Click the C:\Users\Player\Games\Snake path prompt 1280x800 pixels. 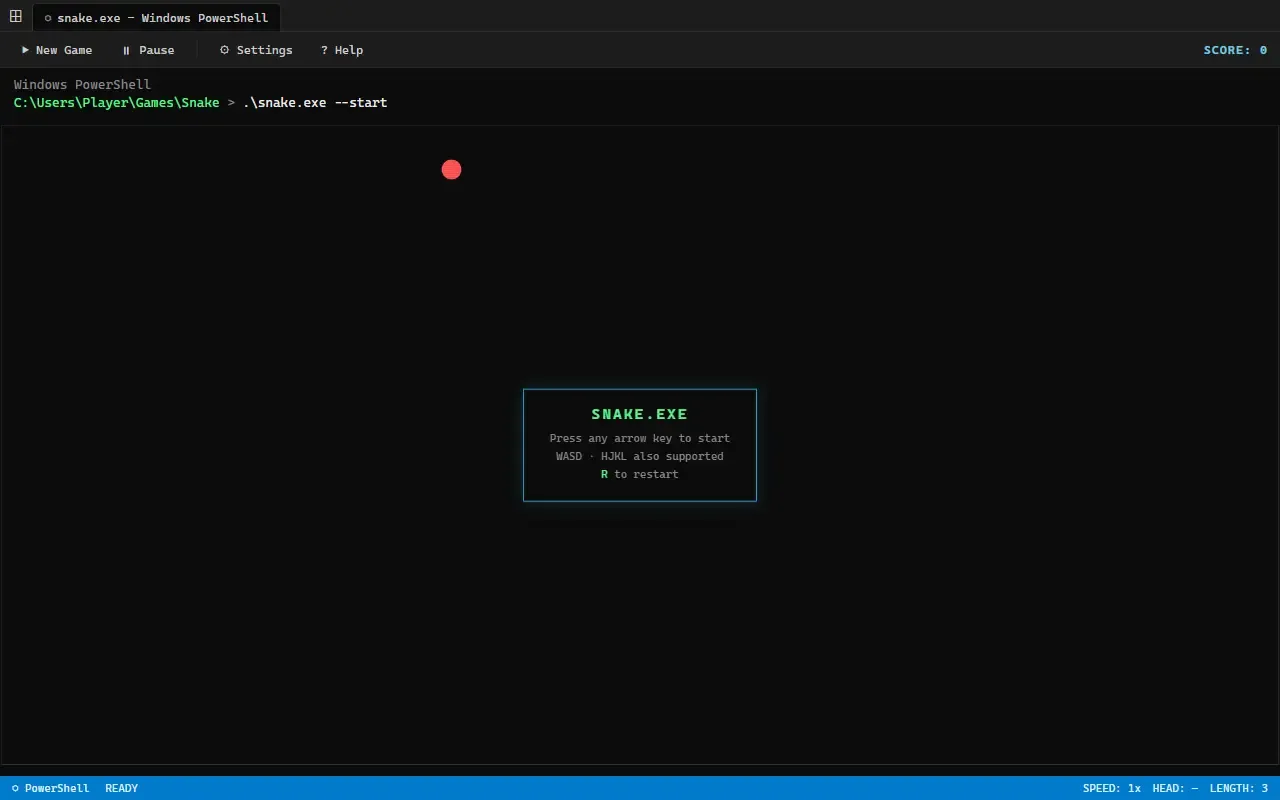[116, 103]
